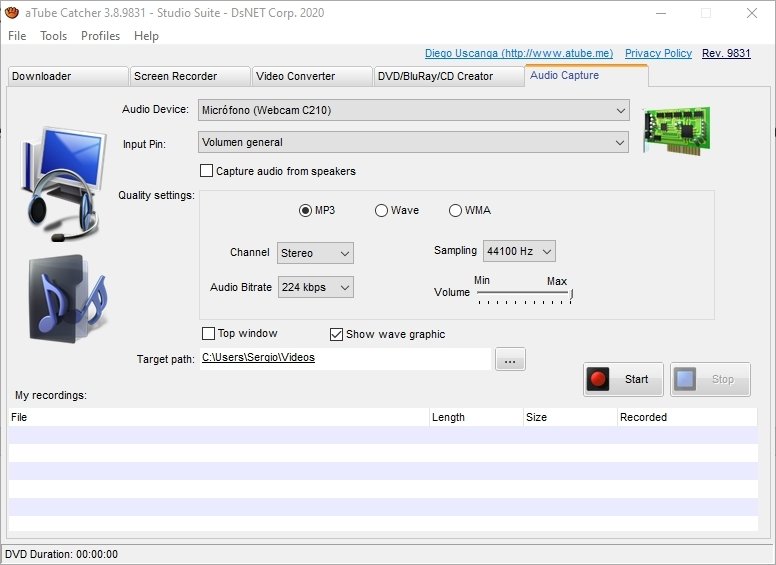This screenshot has height=565, width=776.
Task: Switch to the Video Converter tab
Action: tap(312, 76)
